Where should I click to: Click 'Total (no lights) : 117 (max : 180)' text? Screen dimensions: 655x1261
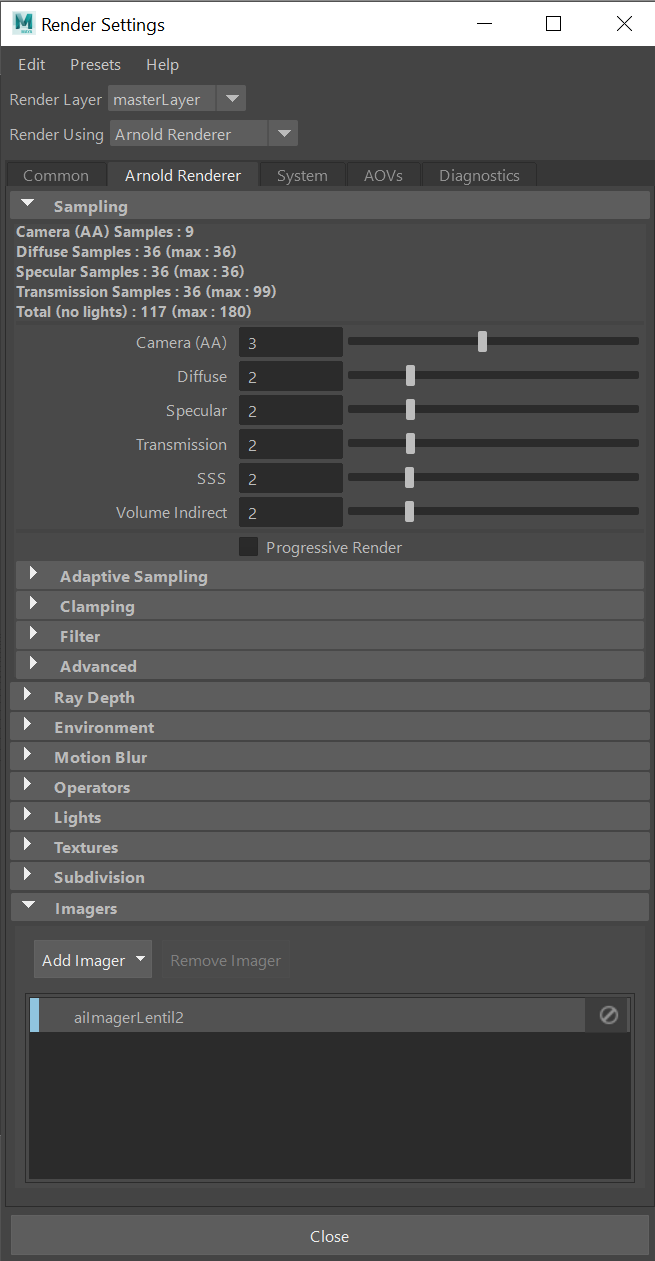point(133,312)
